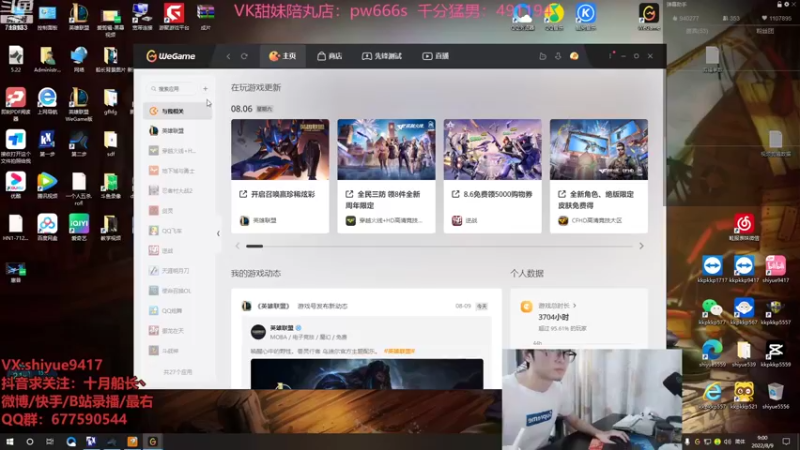The image size is (800, 450).
Task: Open Cortana search circle on the taskbar
Action: pos(30,441)
